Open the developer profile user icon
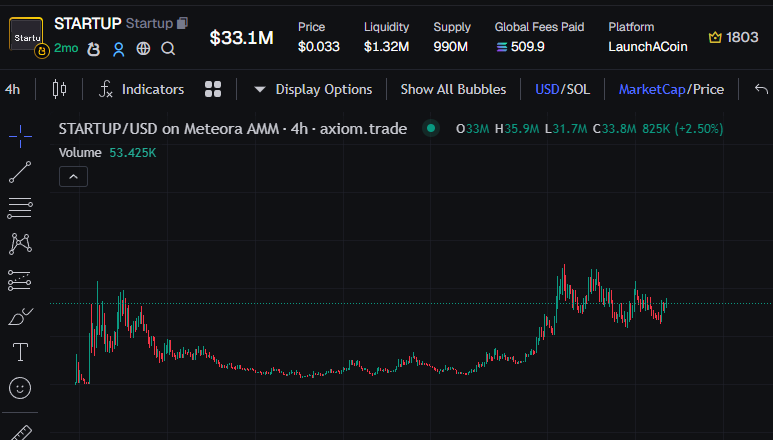The image size is (773, 440). point(118,49)
